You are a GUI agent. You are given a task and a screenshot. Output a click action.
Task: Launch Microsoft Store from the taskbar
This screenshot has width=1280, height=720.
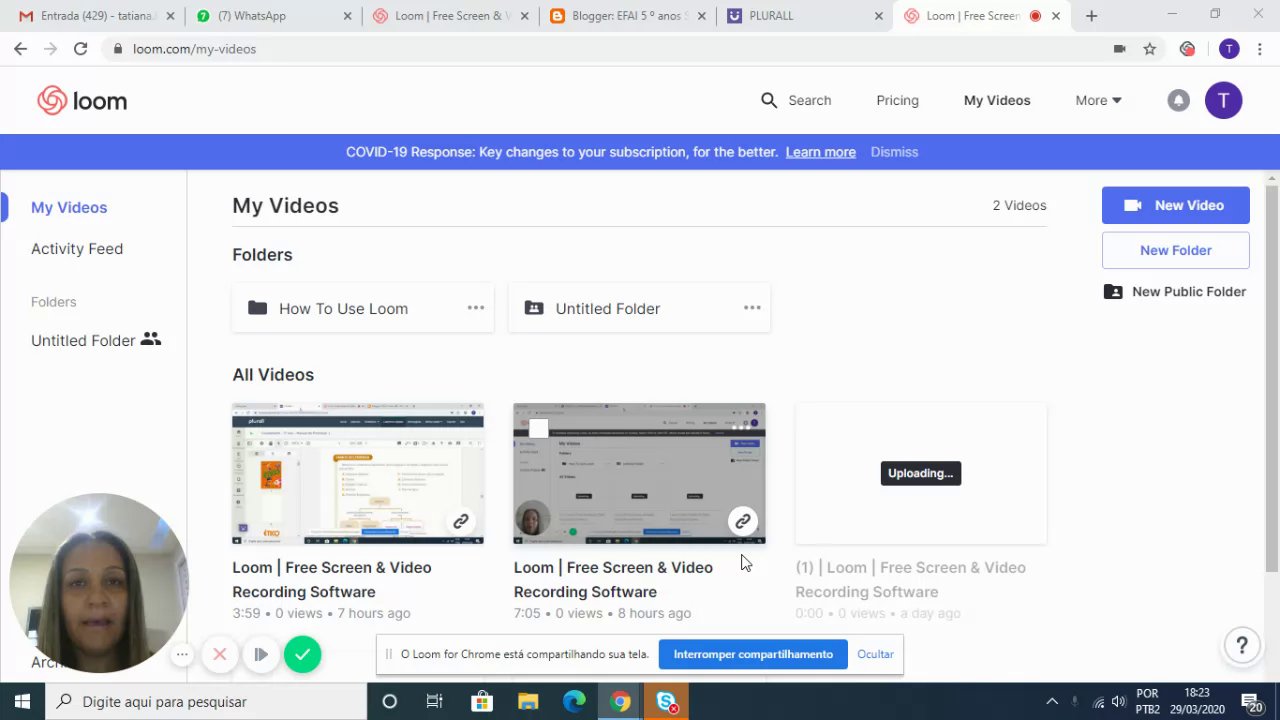tap(481, 701)
